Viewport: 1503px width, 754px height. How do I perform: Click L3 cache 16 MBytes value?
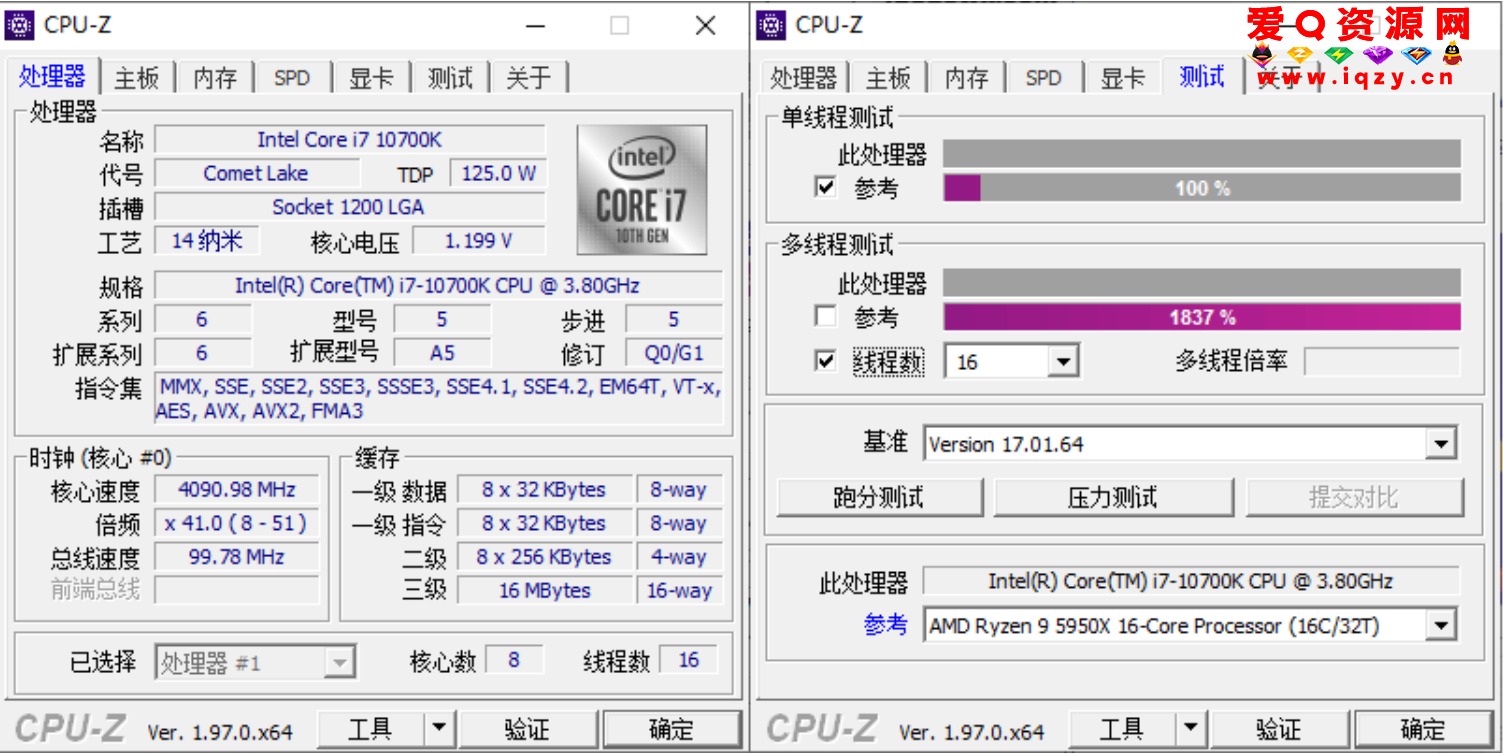pos(545,591)
